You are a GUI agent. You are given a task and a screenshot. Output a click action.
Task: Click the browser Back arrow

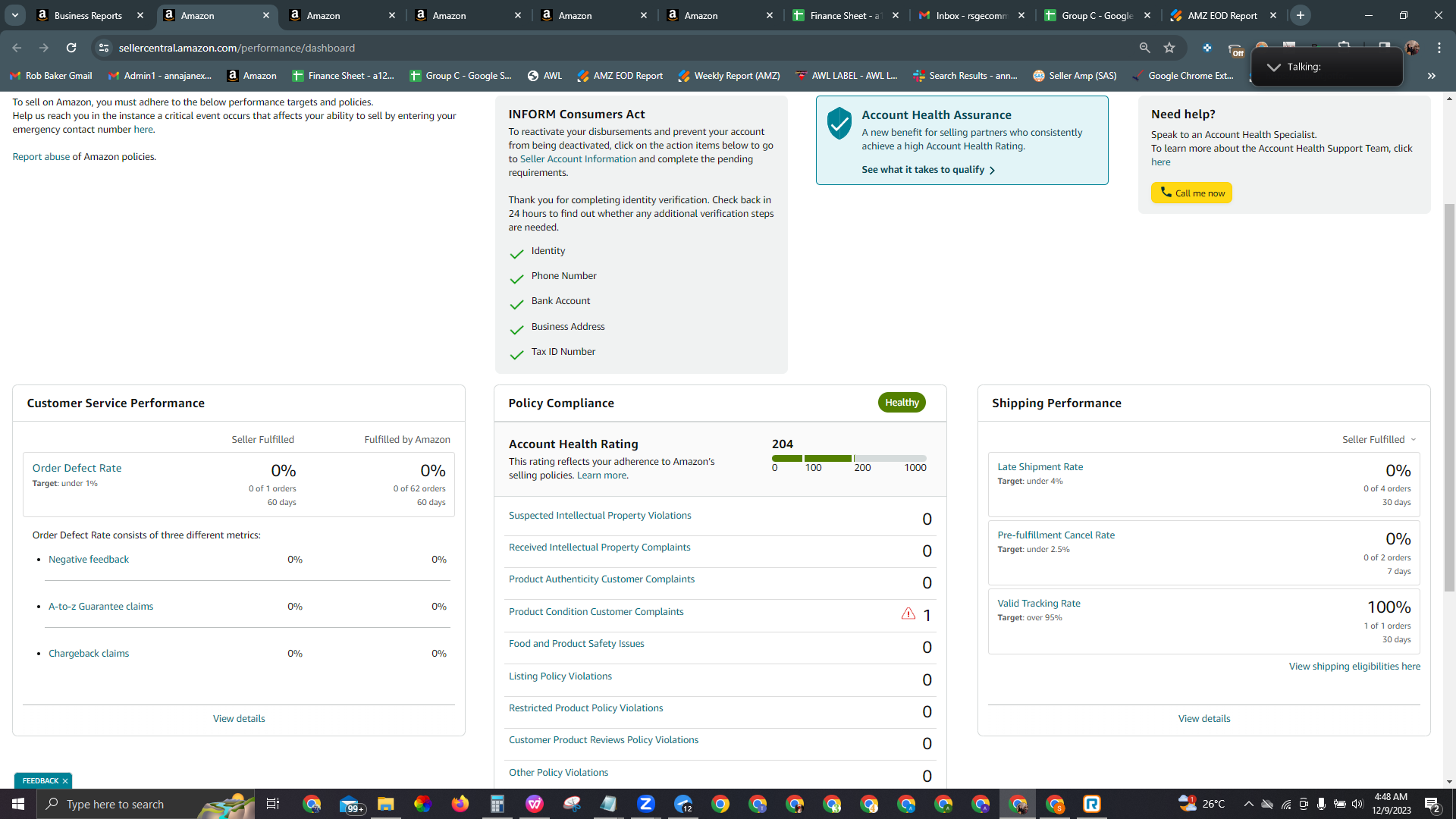coord(17,48)
